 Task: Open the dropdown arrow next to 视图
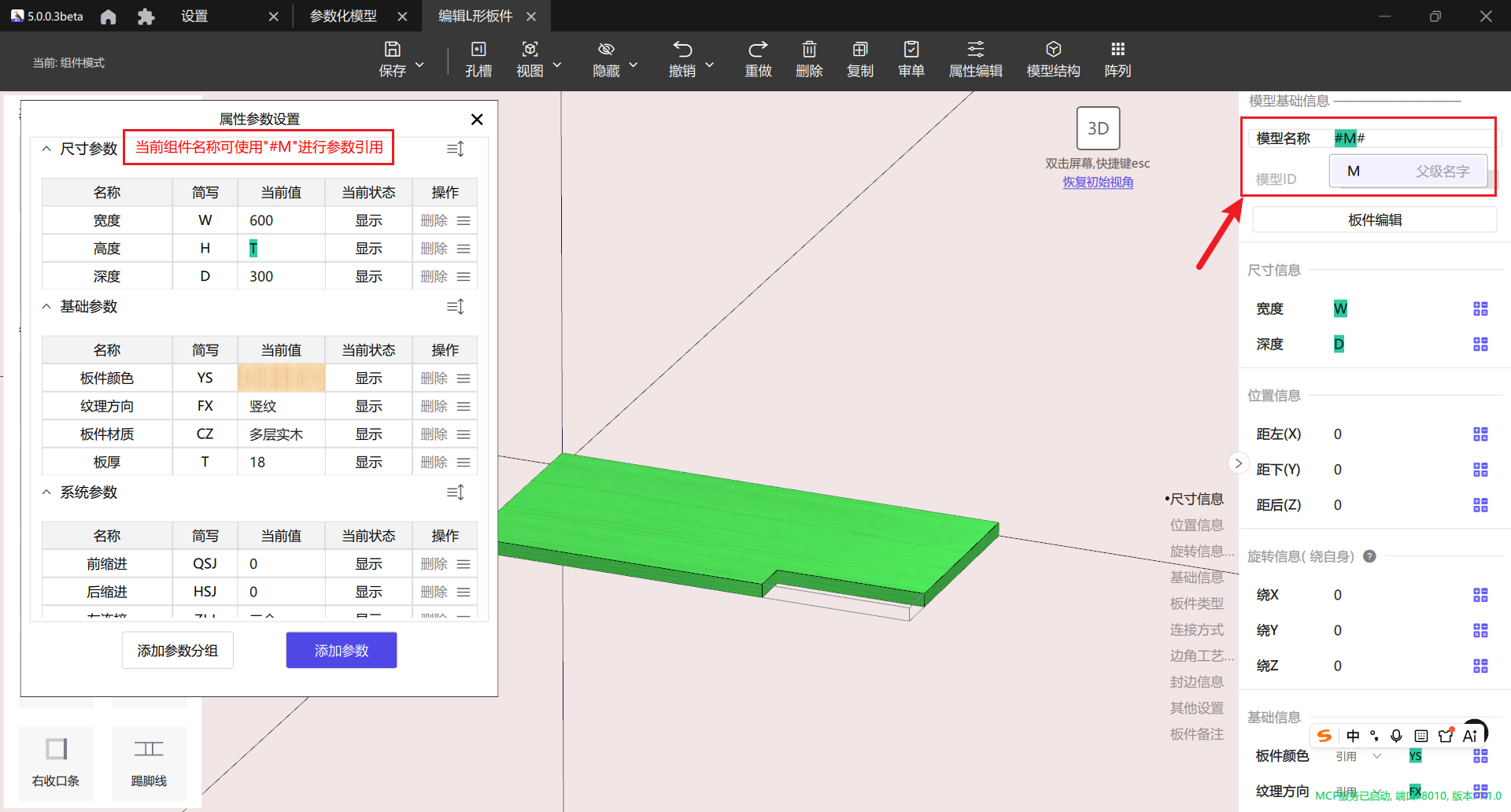pyautogui.click(x=557, y=65)
